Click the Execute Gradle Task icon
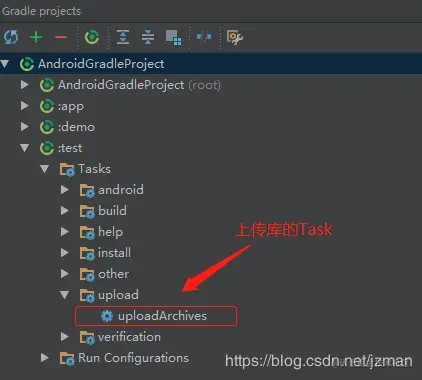 pos(92,37)
